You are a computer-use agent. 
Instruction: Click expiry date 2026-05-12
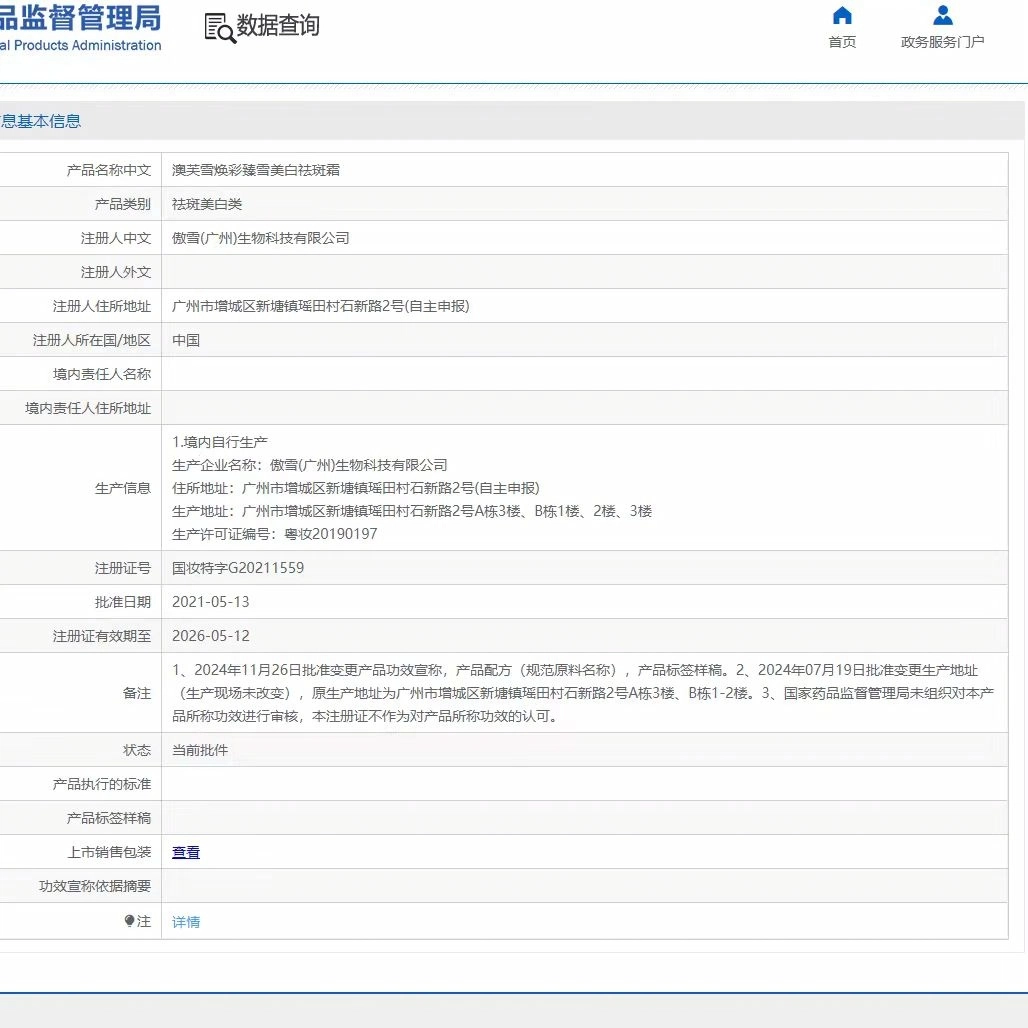[211, 636]
